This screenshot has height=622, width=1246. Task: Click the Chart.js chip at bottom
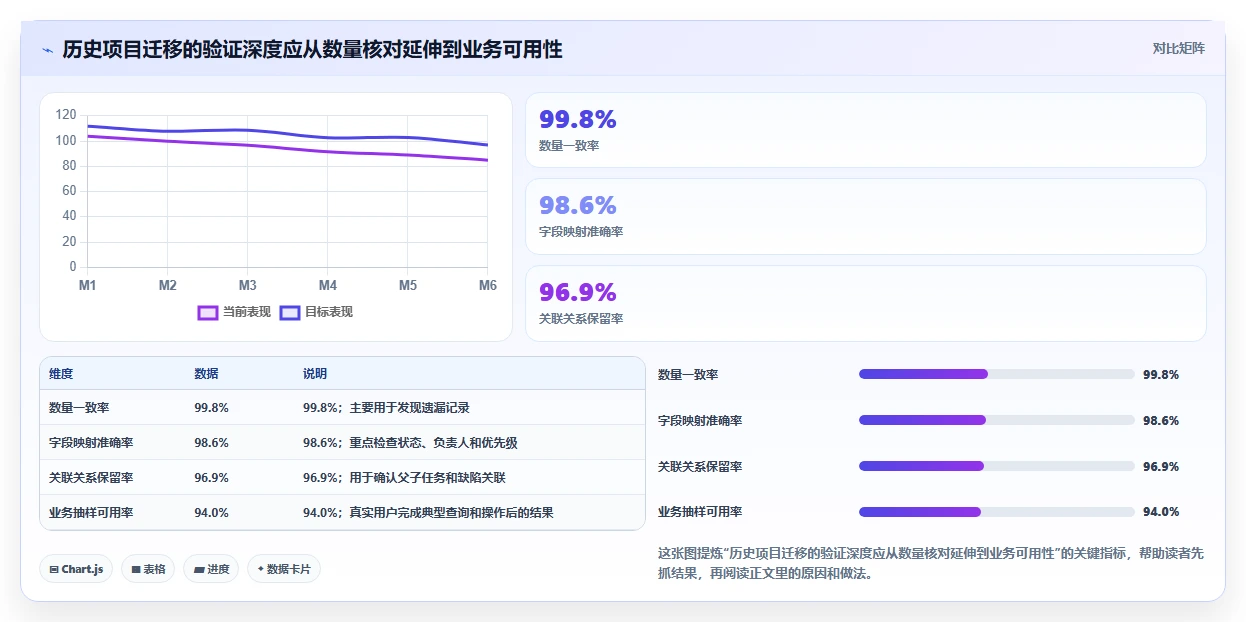click(76, 569)
